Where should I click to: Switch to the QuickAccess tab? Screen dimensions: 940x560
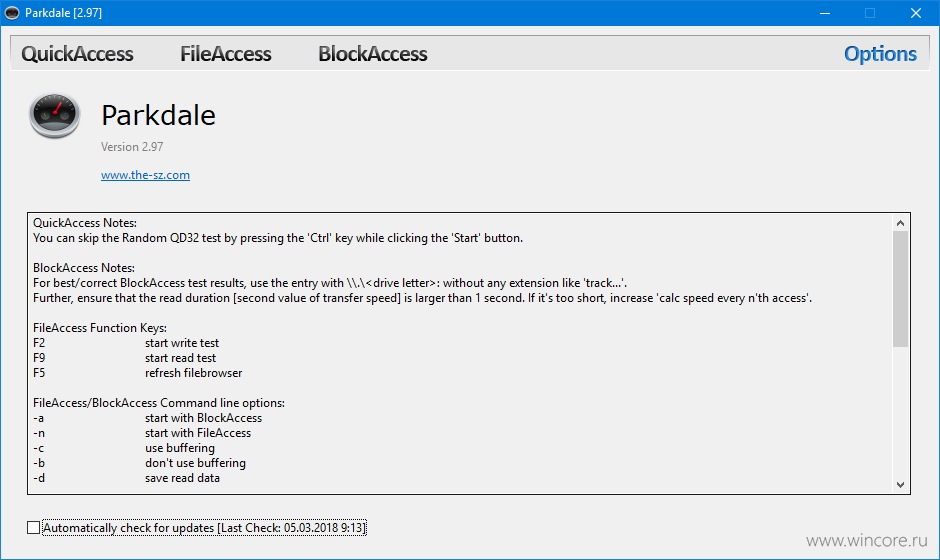point(77,54)
